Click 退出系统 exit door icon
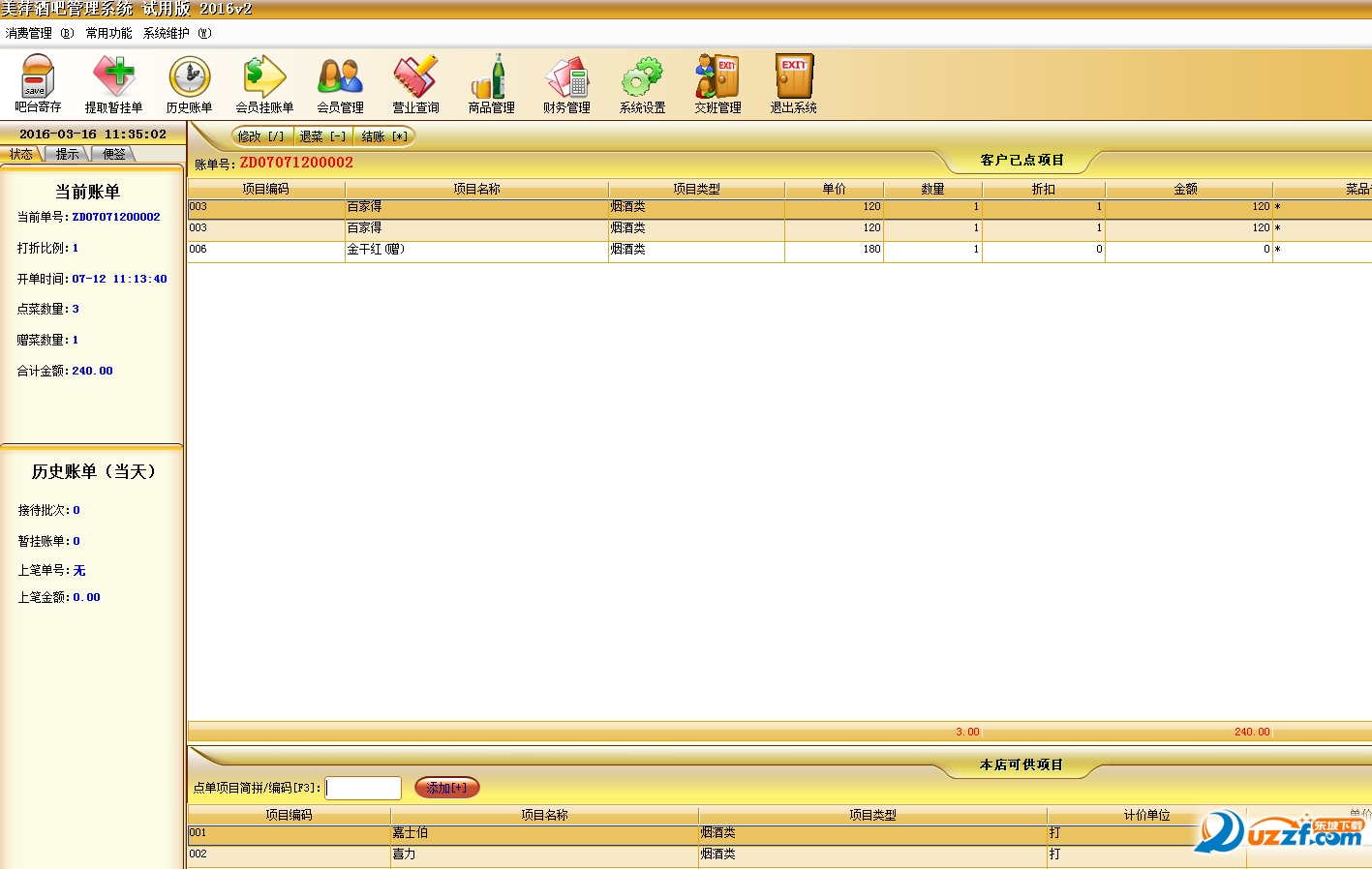Viewport: 1372px width, 869px height. pos(793,83)
